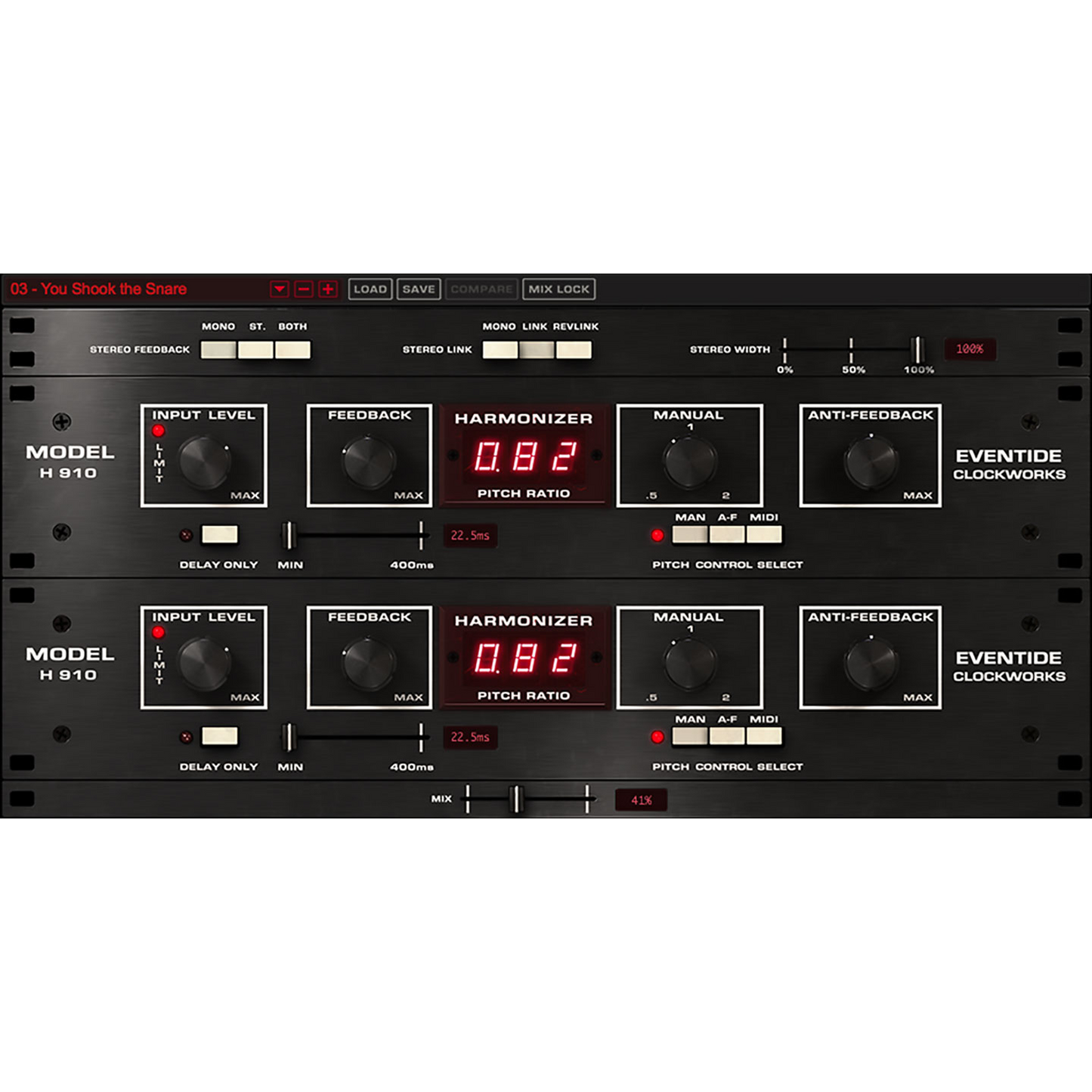Image resolution: width=1092 pixels, height=1092 pixels.
Task: Click the Stereo Width 100% value field
Action: pyautogui.click(x=970, y=349)
